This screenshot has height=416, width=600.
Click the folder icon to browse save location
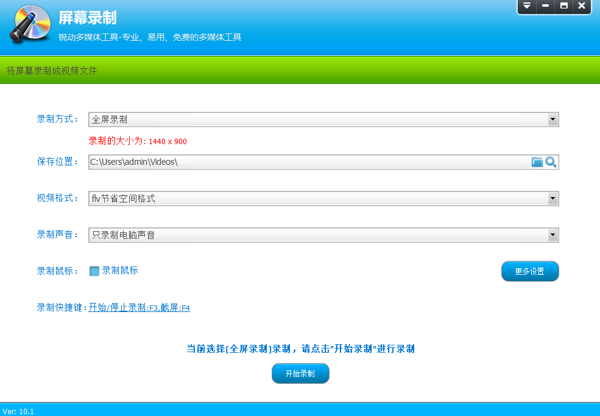tap(537, 161)
